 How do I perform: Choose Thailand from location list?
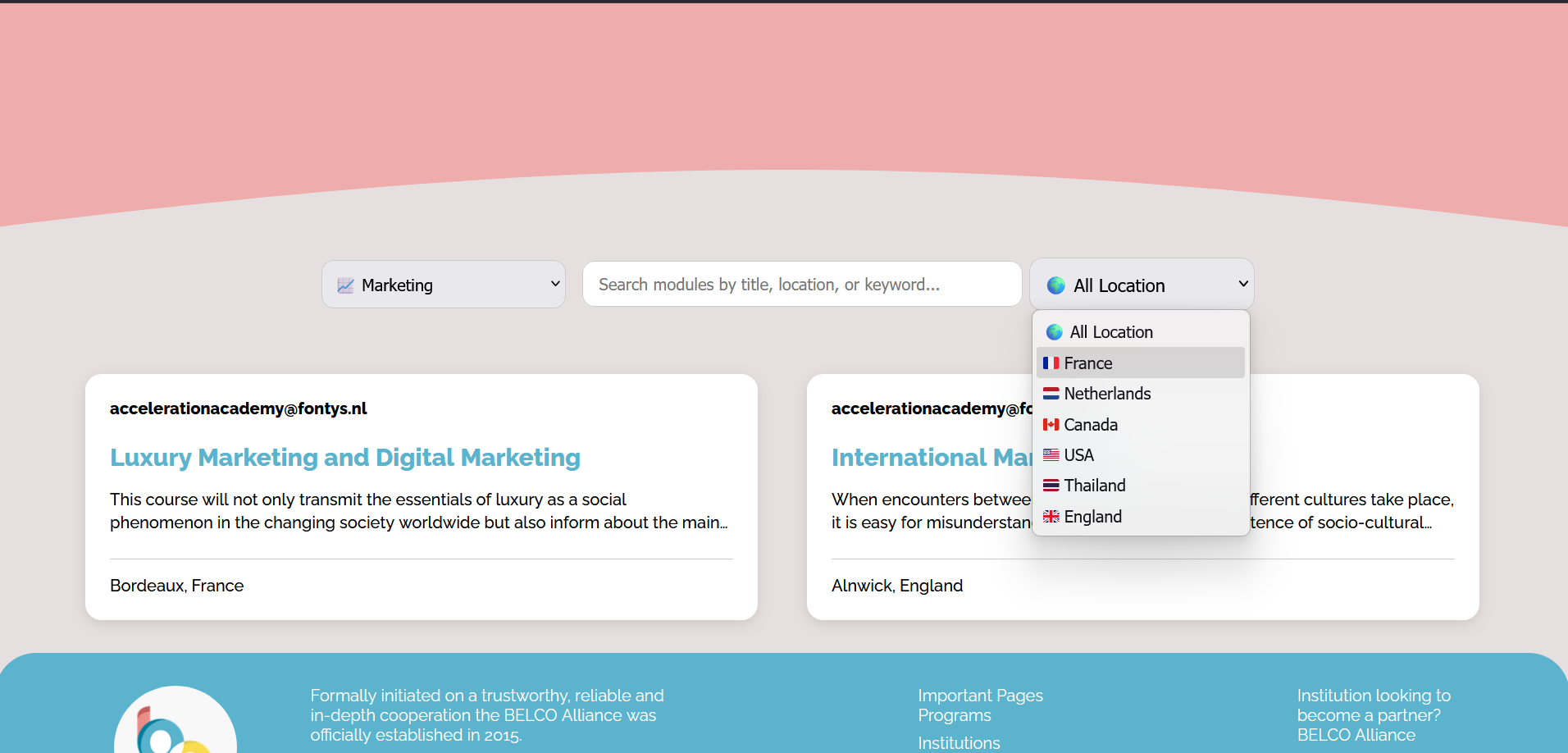[1095, 486]
